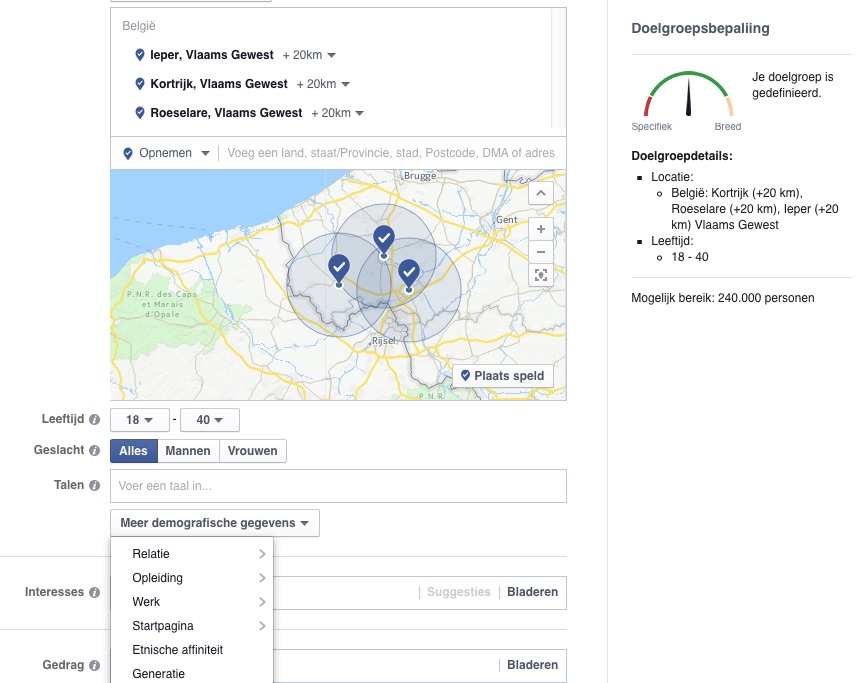Viewport: 865px width, 683px height.
Task: Open Bladeren to browse interests
Action: (x=532, y=592)
